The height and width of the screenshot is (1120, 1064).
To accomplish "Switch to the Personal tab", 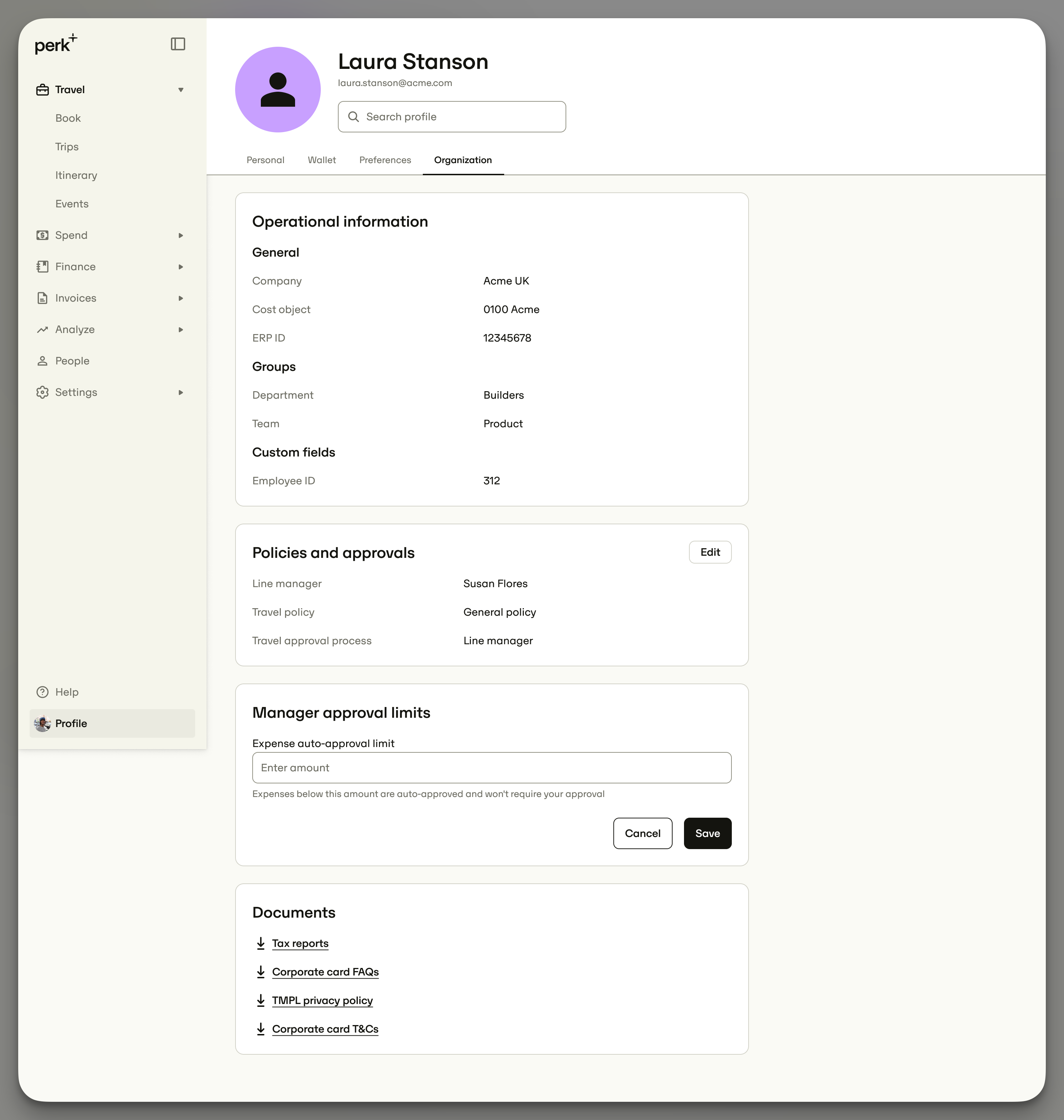I will click(265, 160).
